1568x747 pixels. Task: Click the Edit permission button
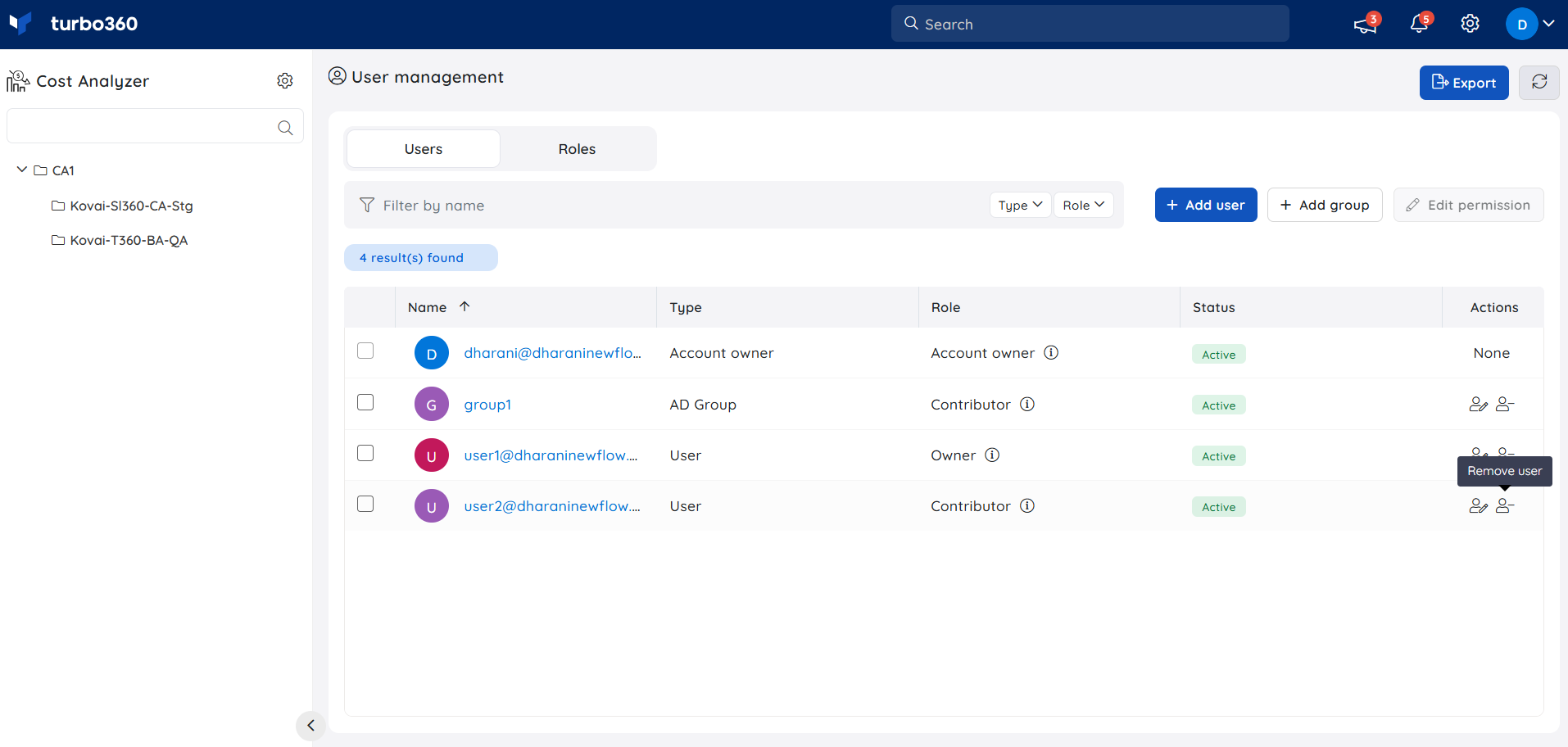click(1468, 205)
